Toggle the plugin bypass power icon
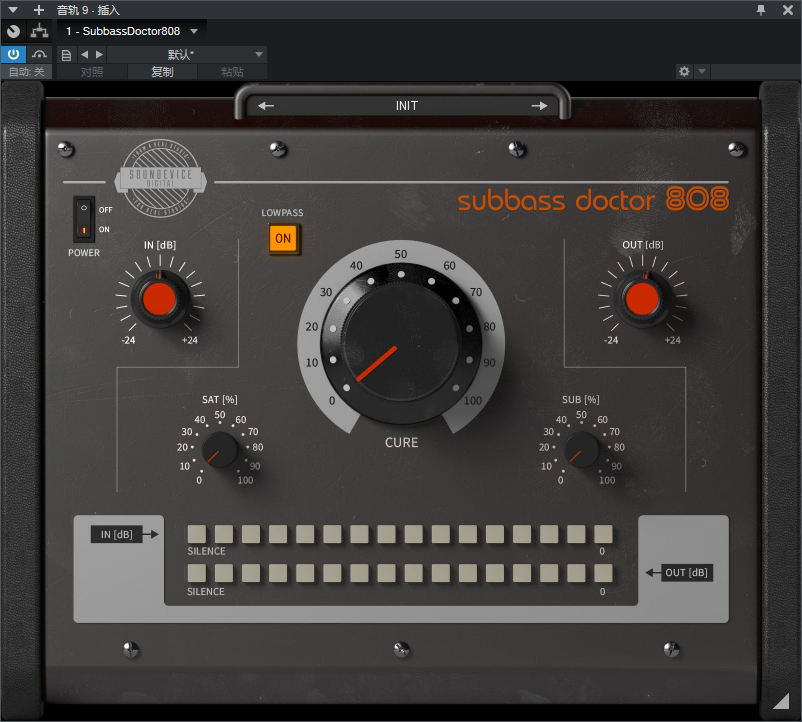 pos(13,54)
